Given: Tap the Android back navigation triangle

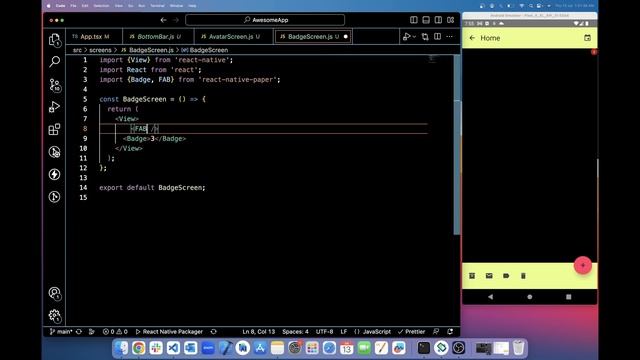Looking at the screenshot, I should pyautogui.click(x=491, y=297).
